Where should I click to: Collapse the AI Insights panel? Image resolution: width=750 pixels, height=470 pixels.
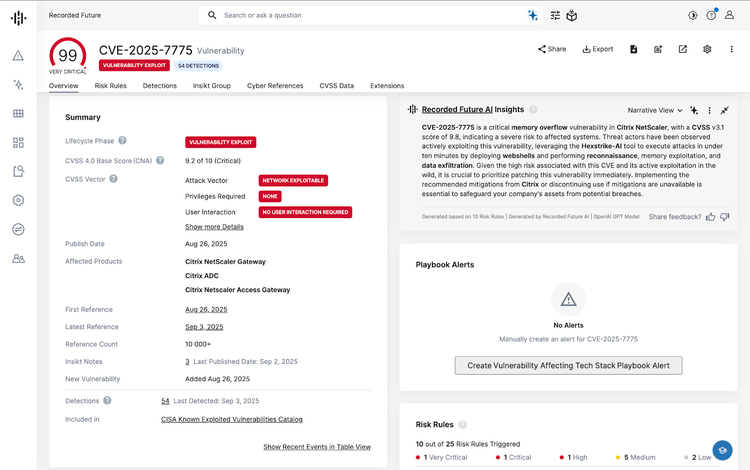tap(725, 110)
